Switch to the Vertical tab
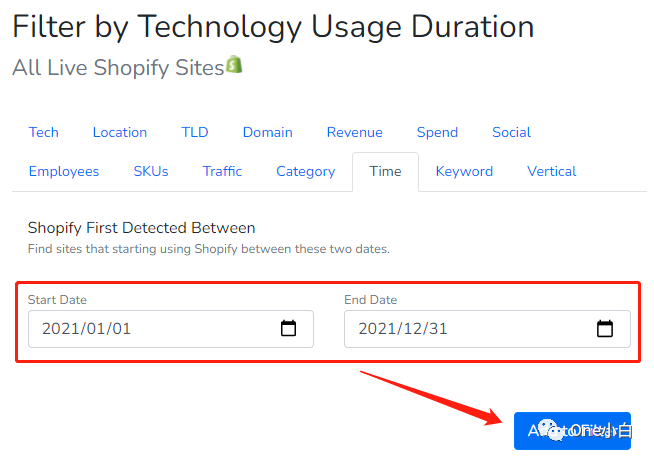Image resolution: width=654 pixels, height=460 pixels. 551,171
